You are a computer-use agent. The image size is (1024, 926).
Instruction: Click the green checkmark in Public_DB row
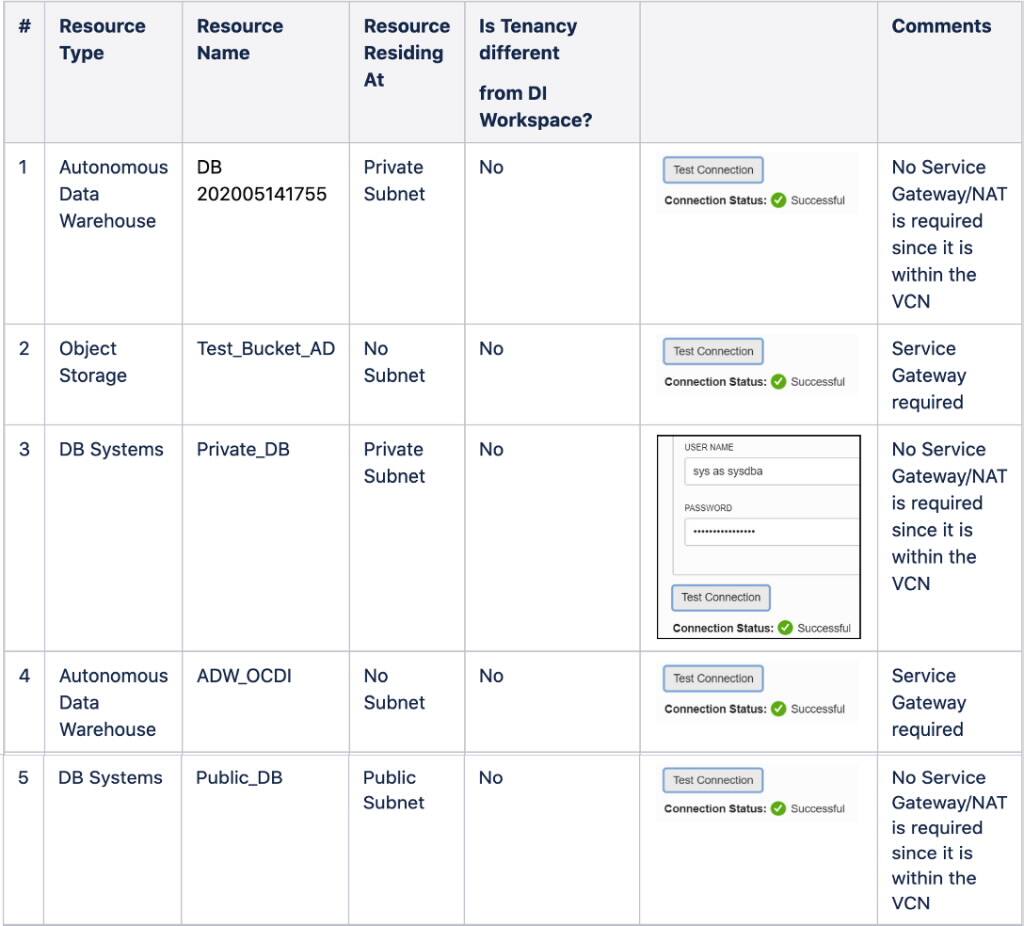pyautogui.click(x=779, y=808)
